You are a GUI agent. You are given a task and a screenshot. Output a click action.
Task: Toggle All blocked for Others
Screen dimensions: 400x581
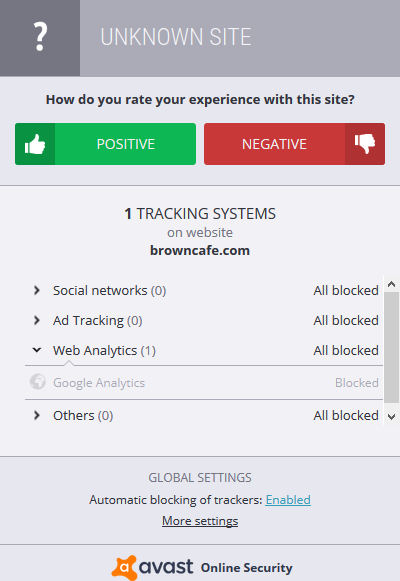click(346, 416)
